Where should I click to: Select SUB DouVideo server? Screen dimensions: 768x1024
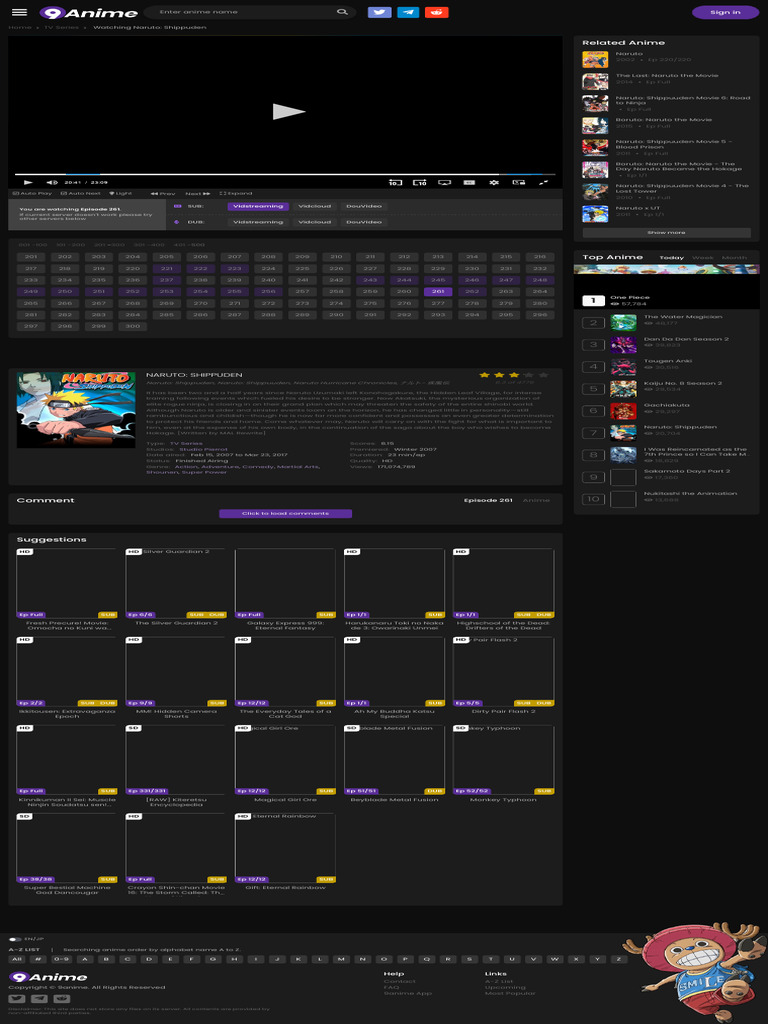(364, 206)
